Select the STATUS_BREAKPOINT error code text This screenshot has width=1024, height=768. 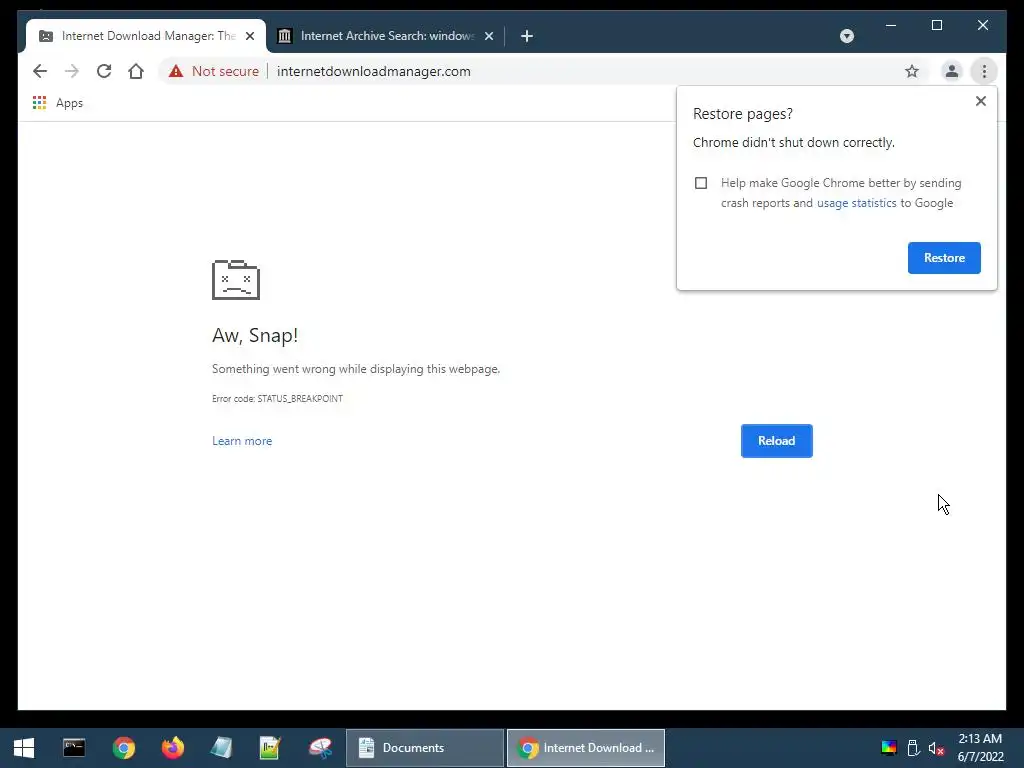point(300,398)
